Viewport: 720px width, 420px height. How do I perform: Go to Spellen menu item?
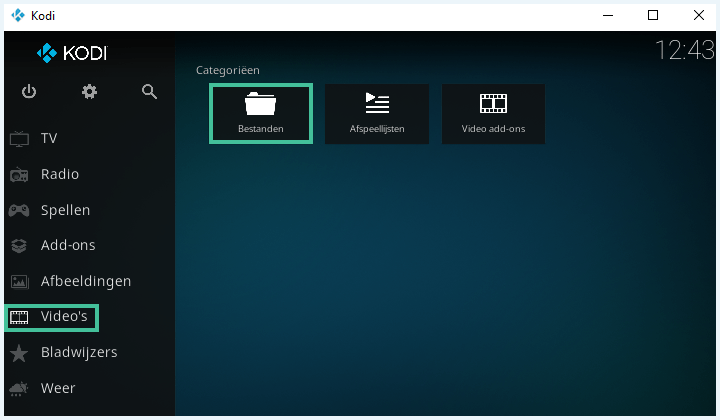click(x=65, y=210)
